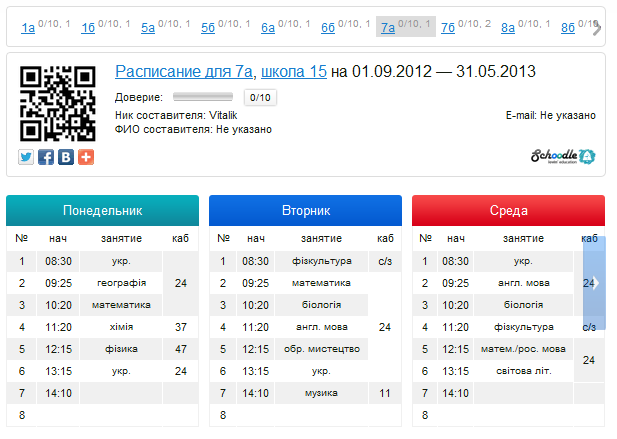Click Wednesday 13:15 time cell
The height and width of the screenshot is (439, 617).
(456, 371)
